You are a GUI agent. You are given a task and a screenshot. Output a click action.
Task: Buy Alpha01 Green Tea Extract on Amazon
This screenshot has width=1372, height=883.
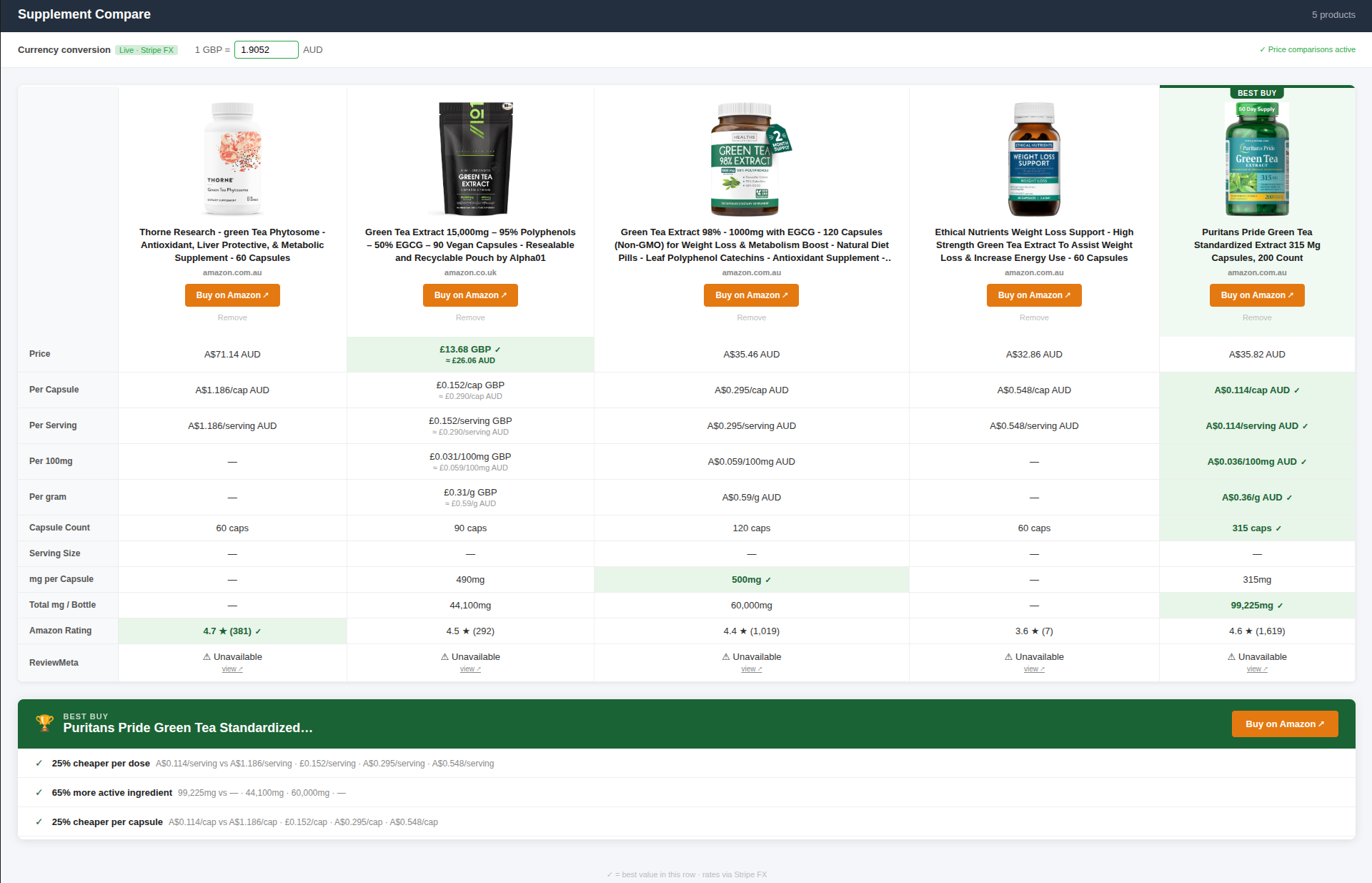(470, 295)
